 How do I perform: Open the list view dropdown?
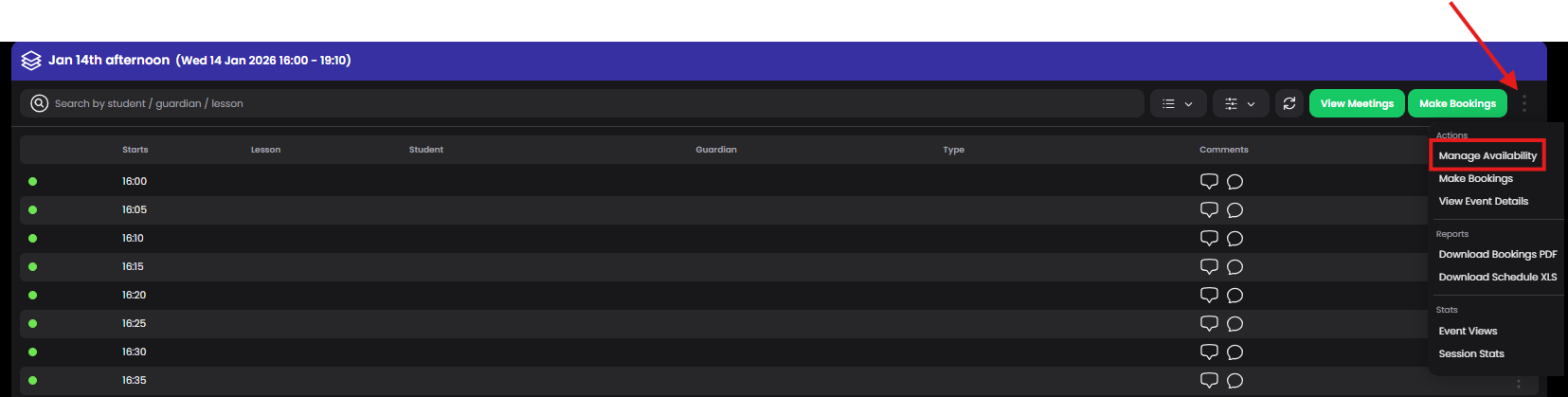point(1178,103)
